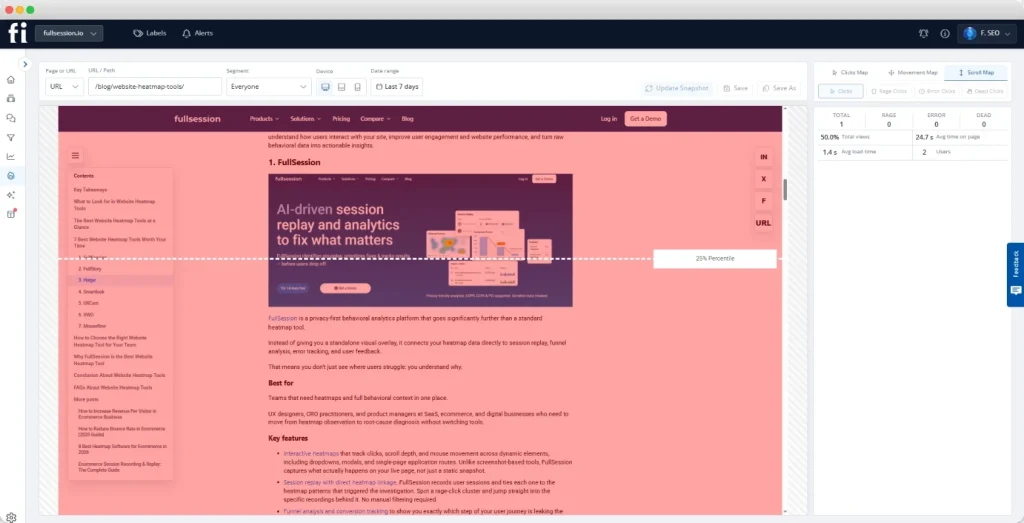1024x523 pixels.
Task: Open settings gear at sidebar bottom
Action: (11, 517)
